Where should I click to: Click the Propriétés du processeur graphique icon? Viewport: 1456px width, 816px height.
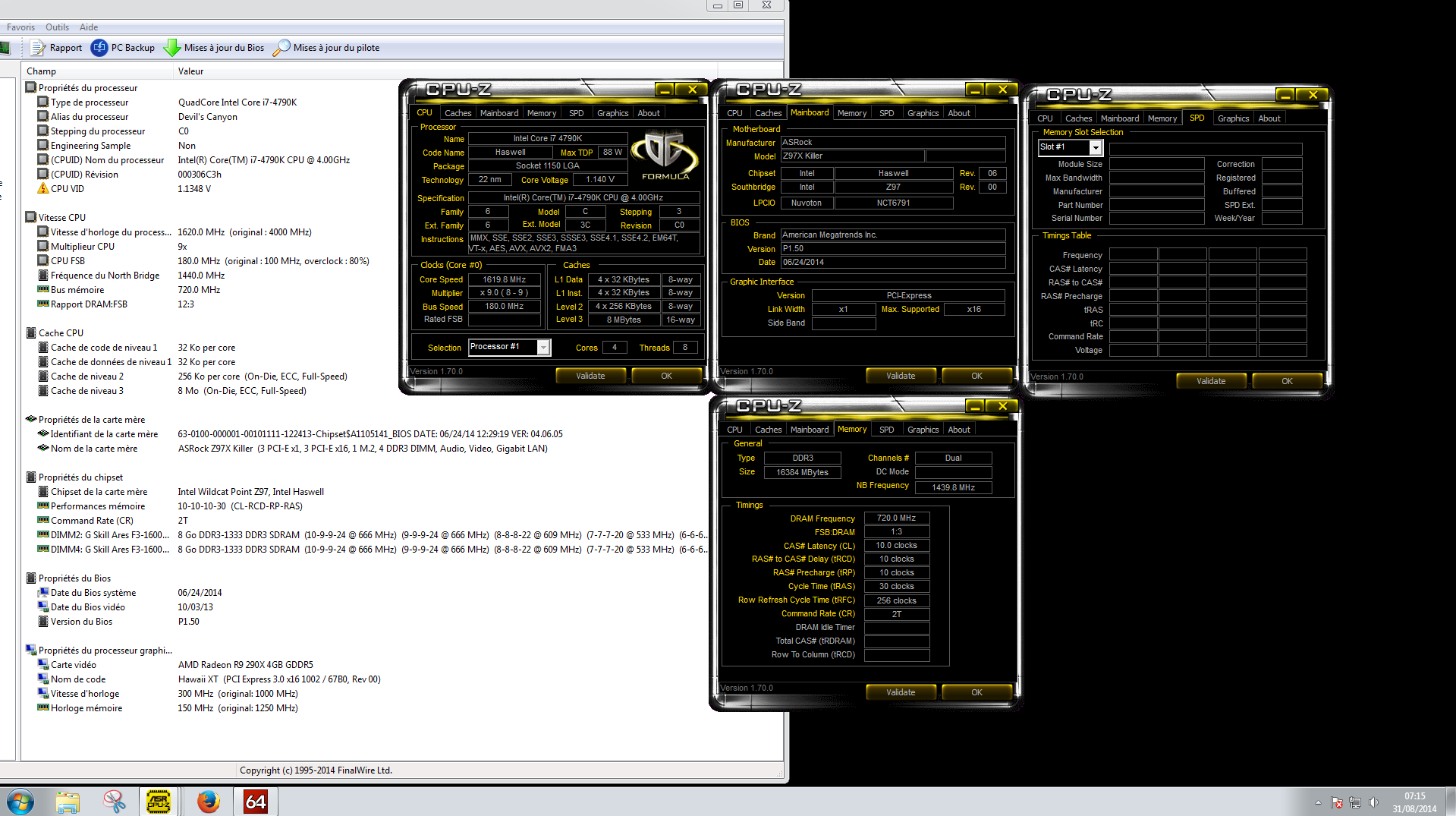pyautogui.click(x=31, y=650)
